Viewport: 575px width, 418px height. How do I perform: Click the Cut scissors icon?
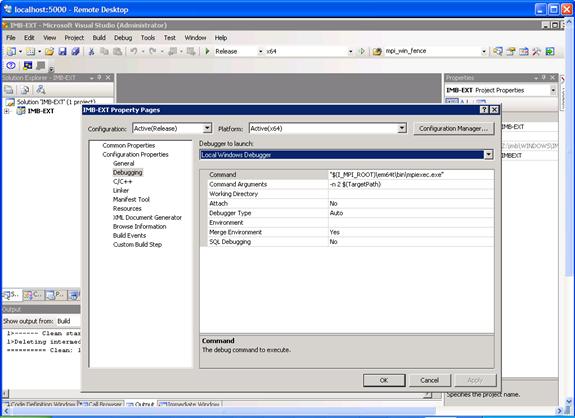(x=92, y=52)
